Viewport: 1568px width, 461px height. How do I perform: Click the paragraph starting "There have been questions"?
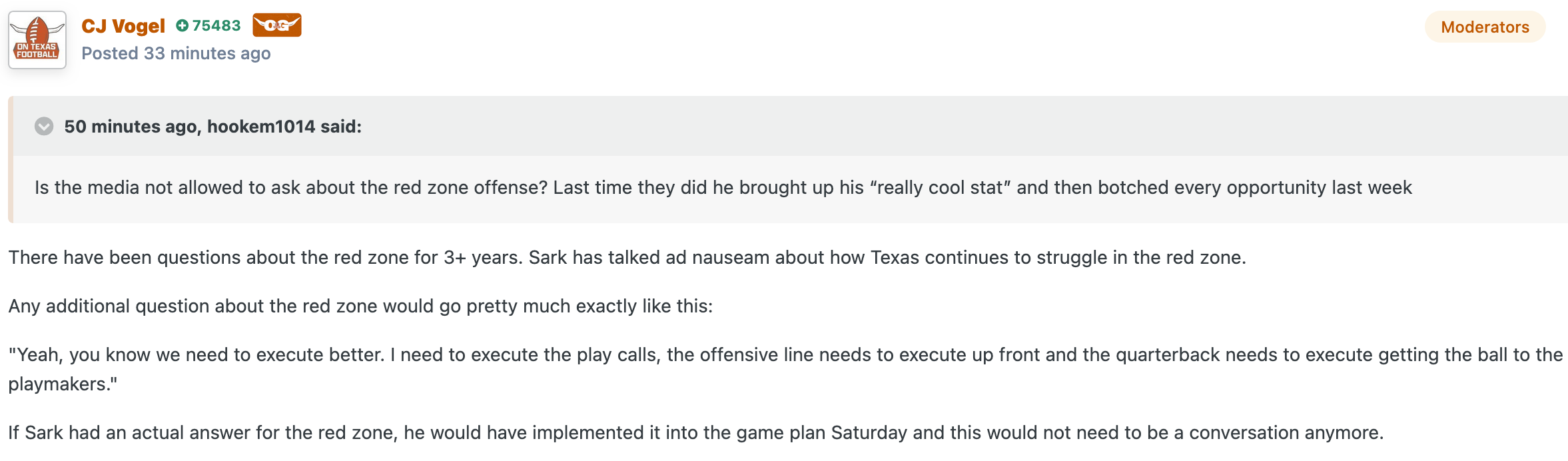(x=627, y=258)
